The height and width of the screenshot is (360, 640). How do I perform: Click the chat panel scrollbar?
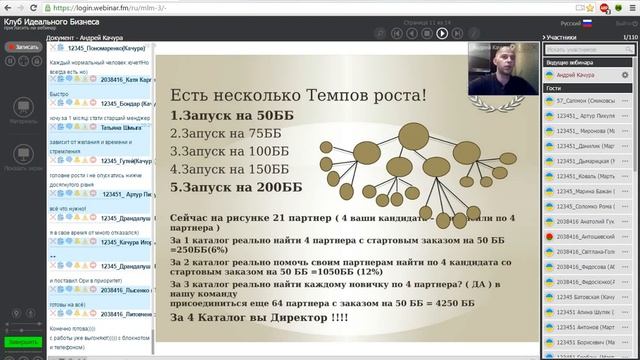153,341
